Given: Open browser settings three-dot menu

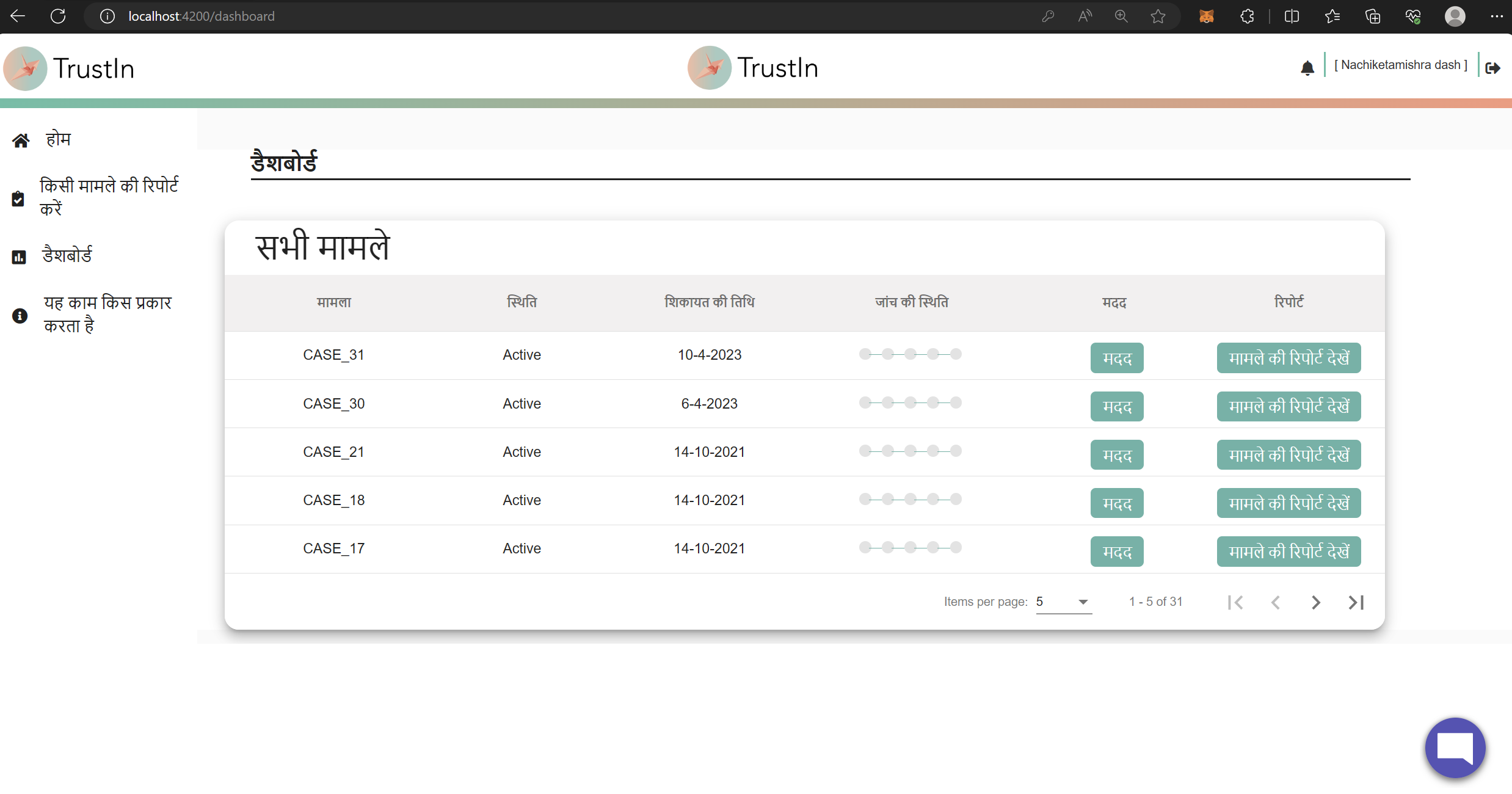Looking at the screenshot, I should point(1496,16).
